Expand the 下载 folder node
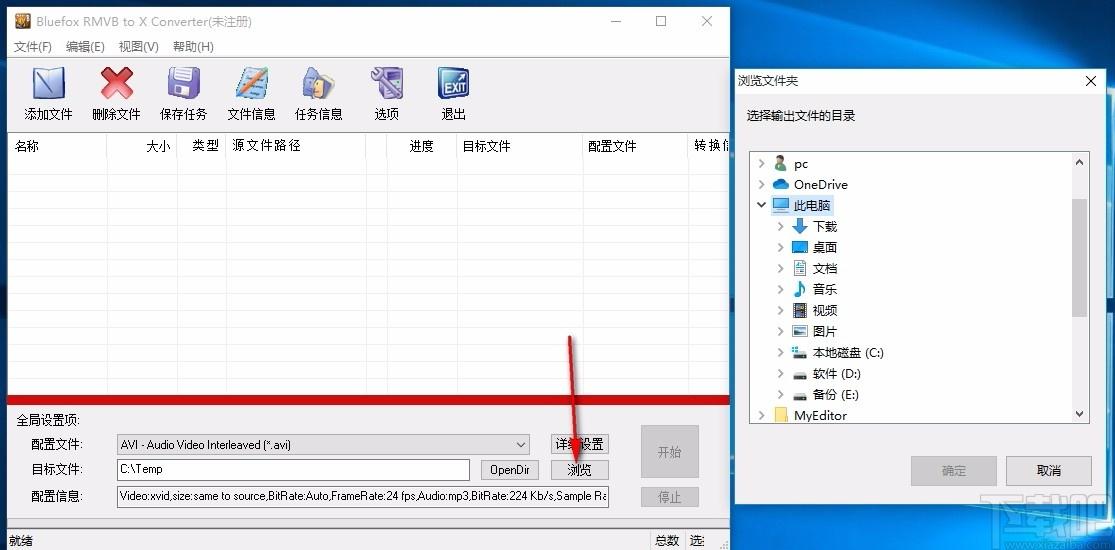1115x550 pixels. 781,226
